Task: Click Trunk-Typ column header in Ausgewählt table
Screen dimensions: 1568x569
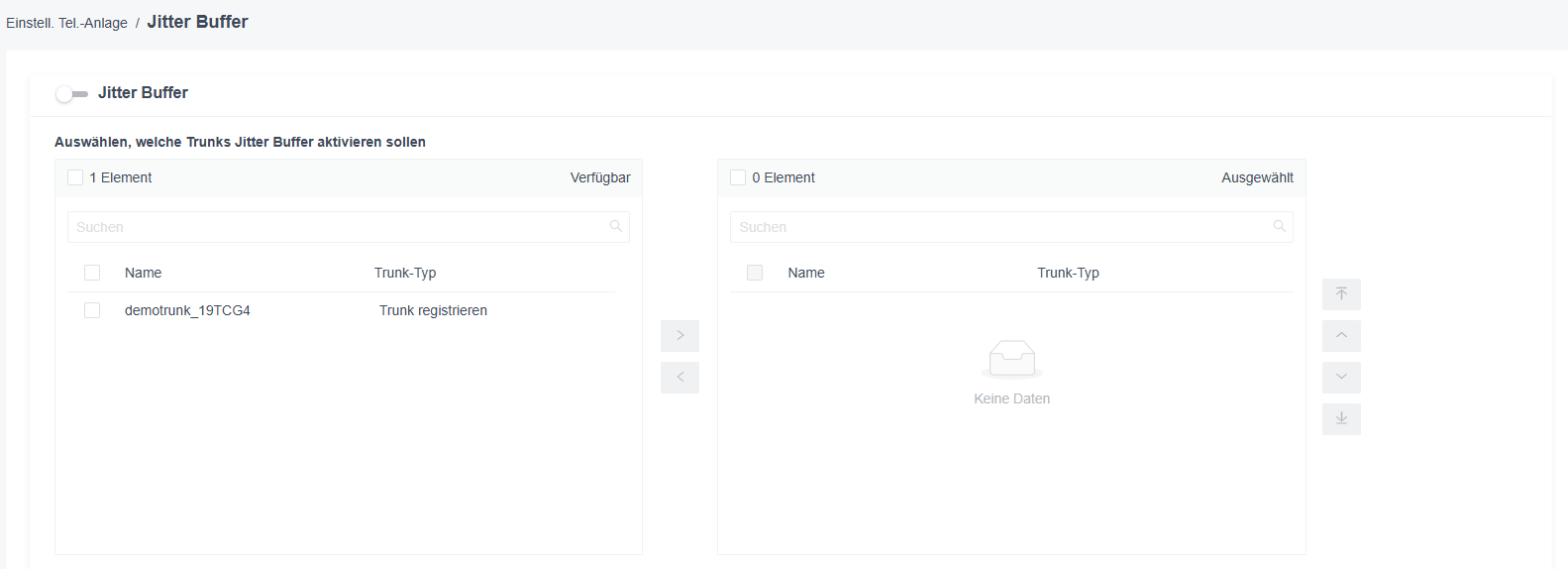Action: (1068, 273)
